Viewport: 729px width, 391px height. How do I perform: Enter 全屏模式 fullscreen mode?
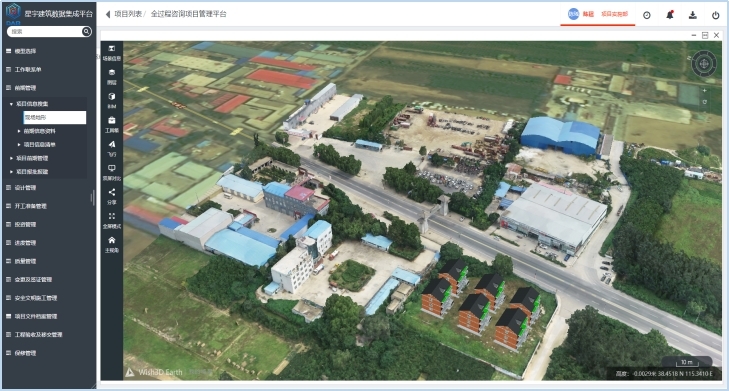click(112, 220)
